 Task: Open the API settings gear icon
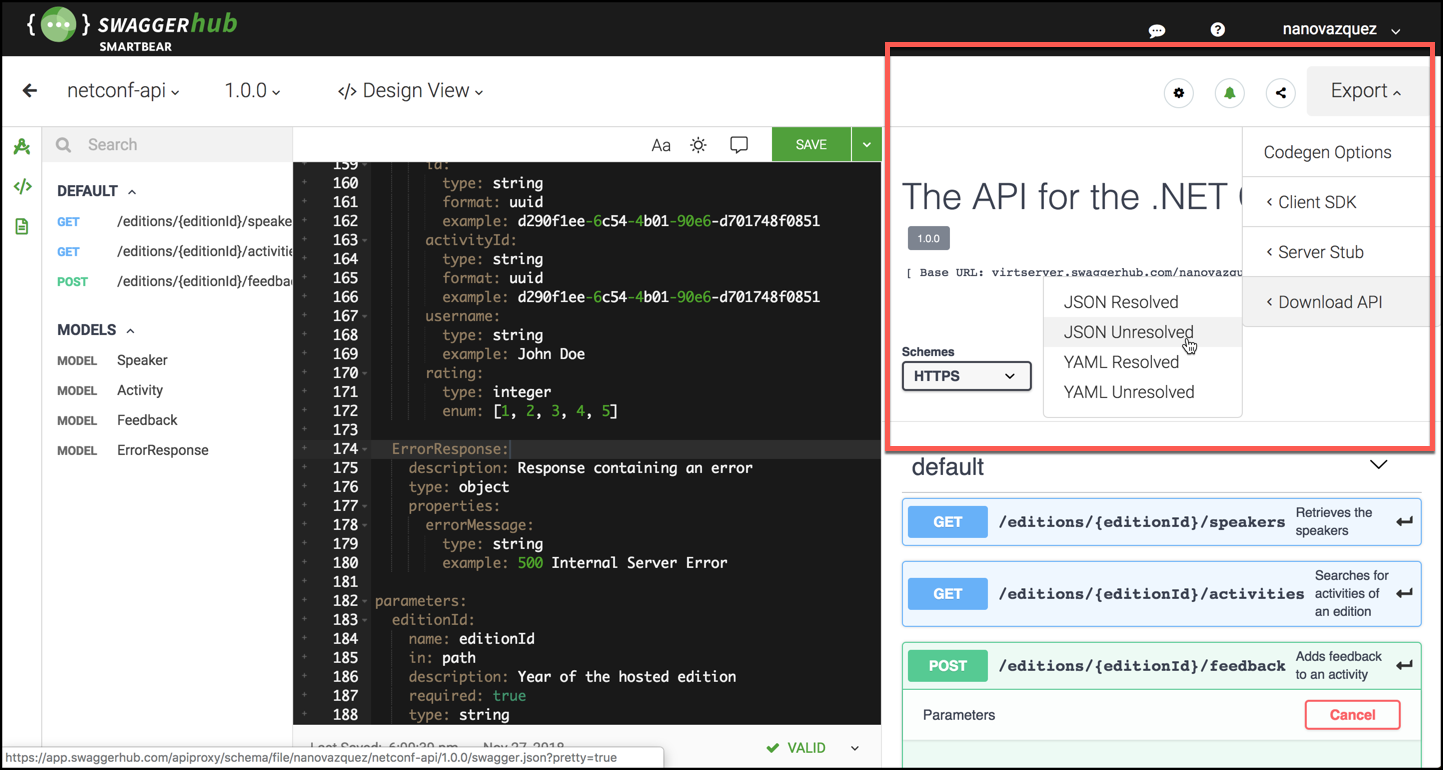pos(1179,93)
